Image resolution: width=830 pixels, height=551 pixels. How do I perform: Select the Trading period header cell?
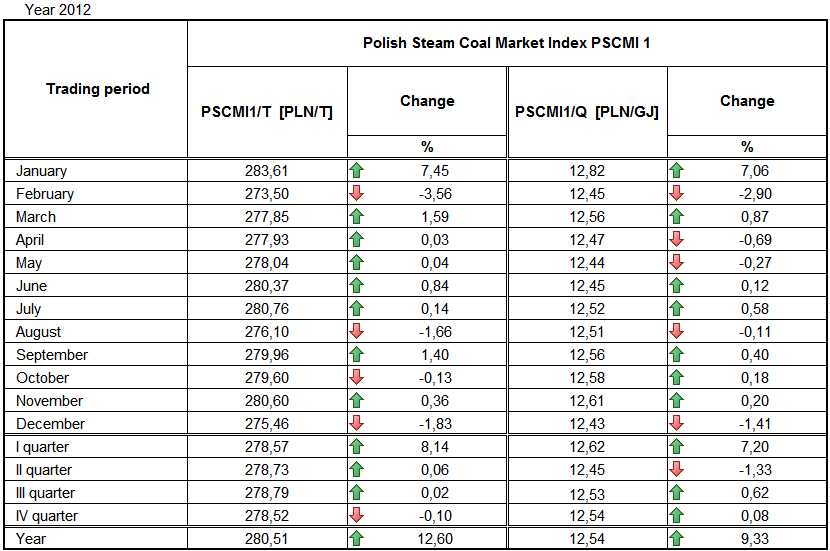tap(98, 89)
